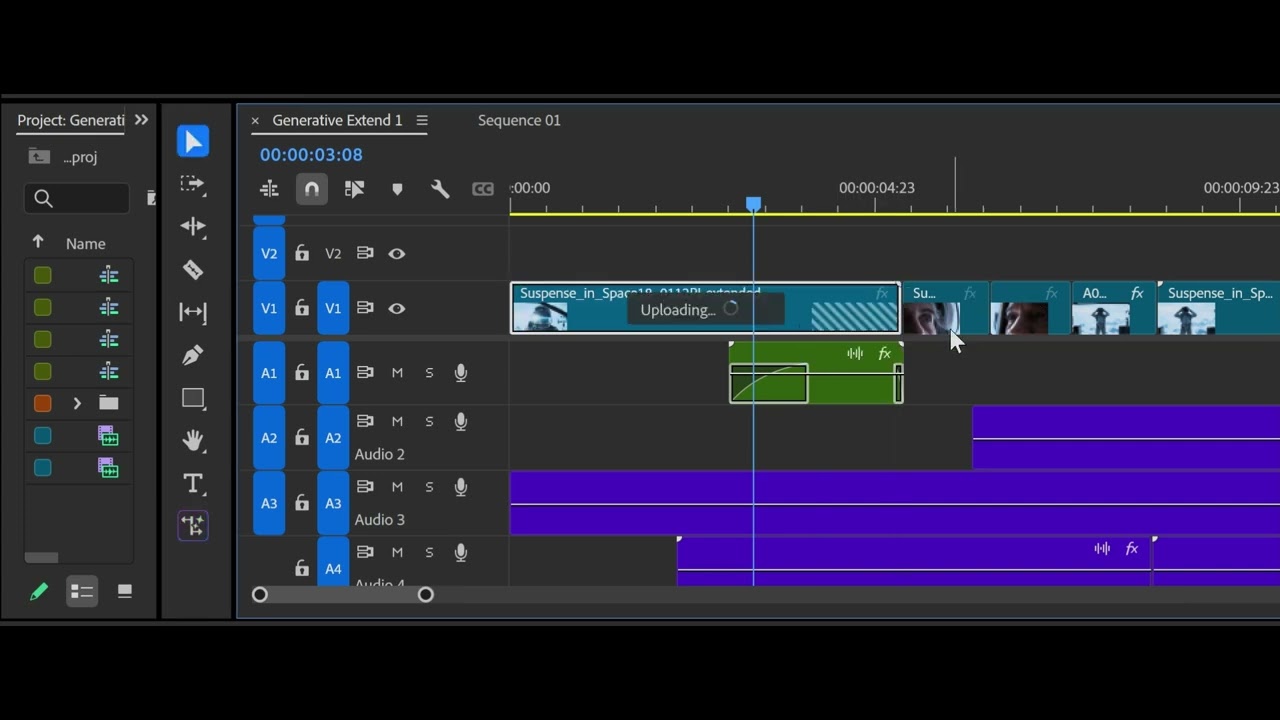Mute the Audio 2 track

pyautogui.click(x=397, y=421)
